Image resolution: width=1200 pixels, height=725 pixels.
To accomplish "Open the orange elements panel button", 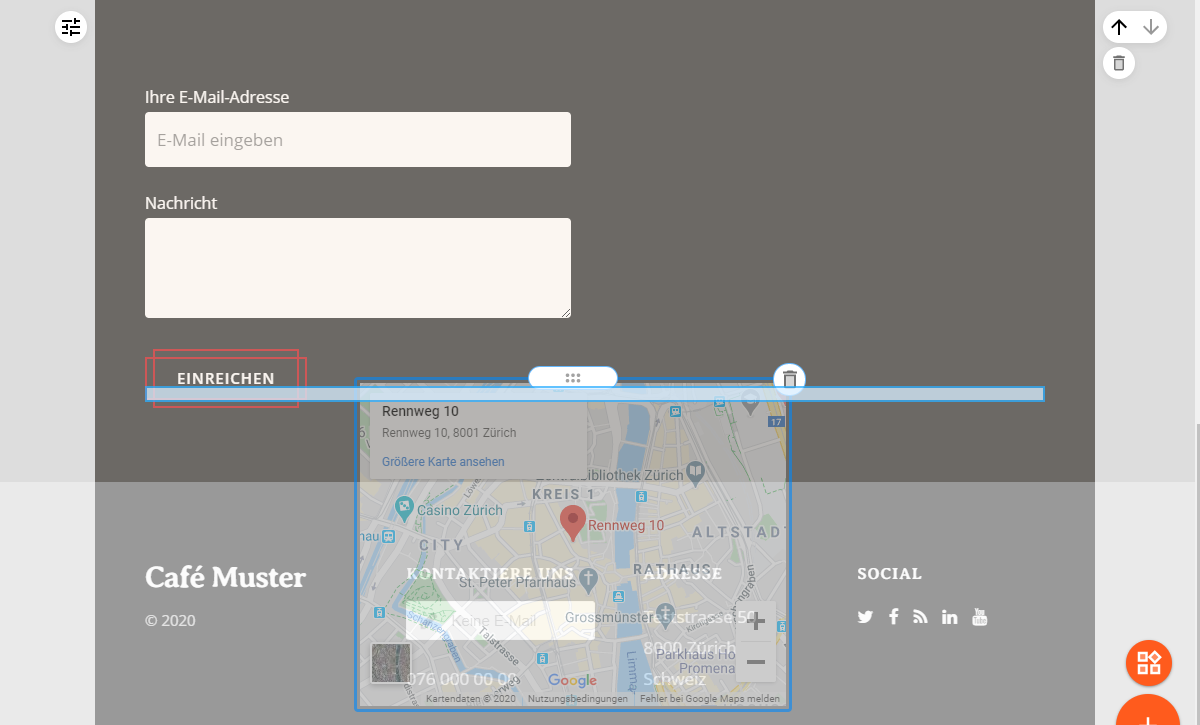I will pyautogui.click(x=1149, y=662).
